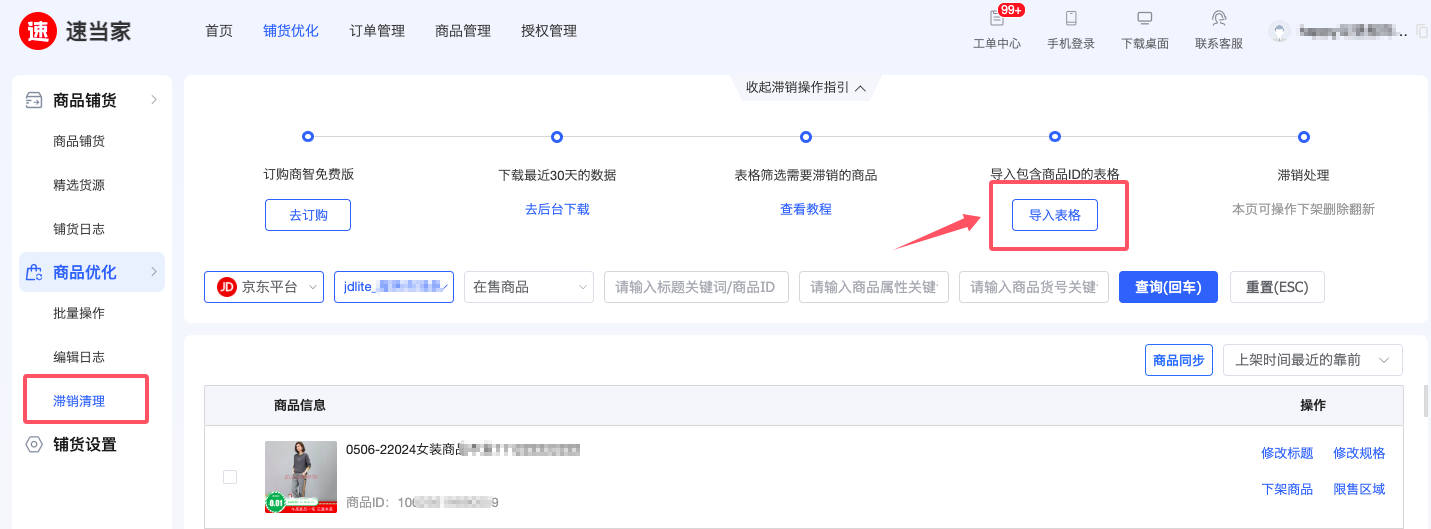Screen dimensions: 1431x529
Task: Tick the checkbox for the first product row
Action: click(230, 477)
